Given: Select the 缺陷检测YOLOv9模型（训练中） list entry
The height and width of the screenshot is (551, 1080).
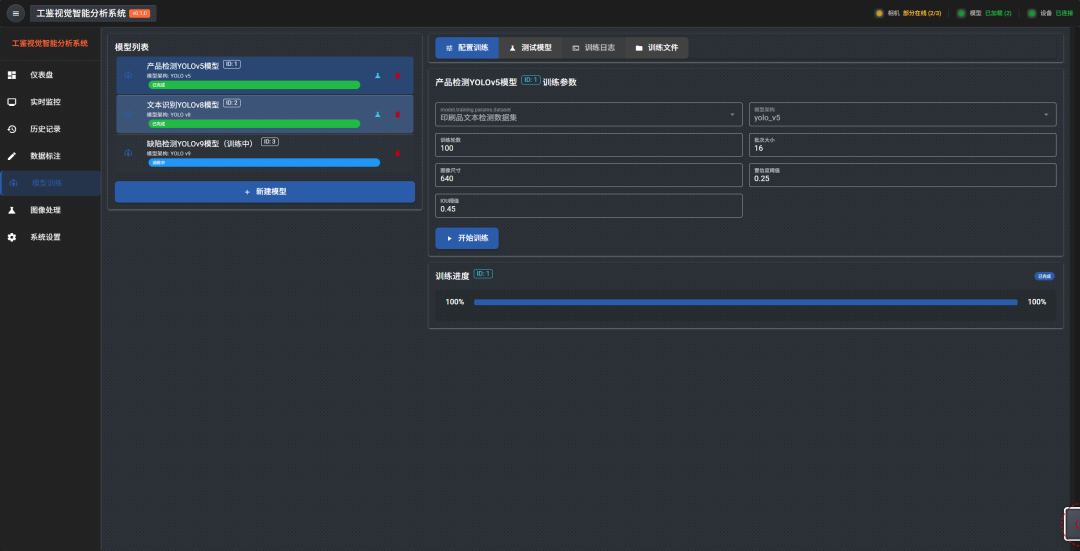Looking at the screenshot, I should tap(264, 153).
